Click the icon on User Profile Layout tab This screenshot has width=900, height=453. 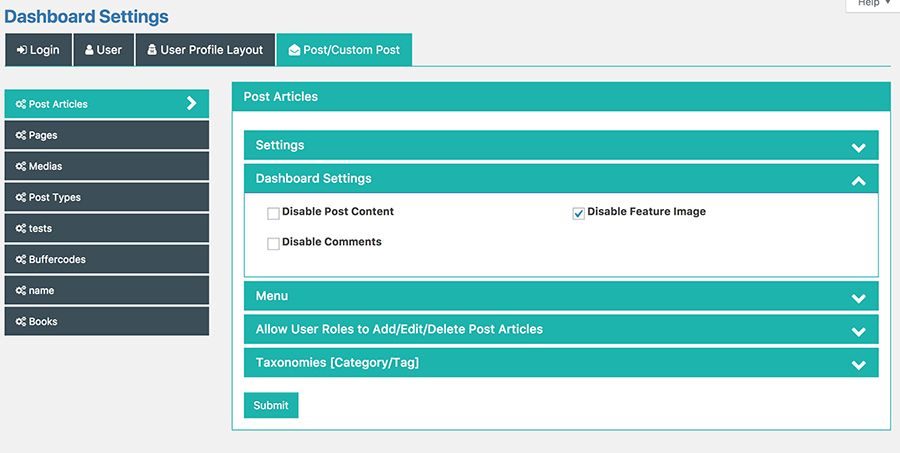click(152, 50)
